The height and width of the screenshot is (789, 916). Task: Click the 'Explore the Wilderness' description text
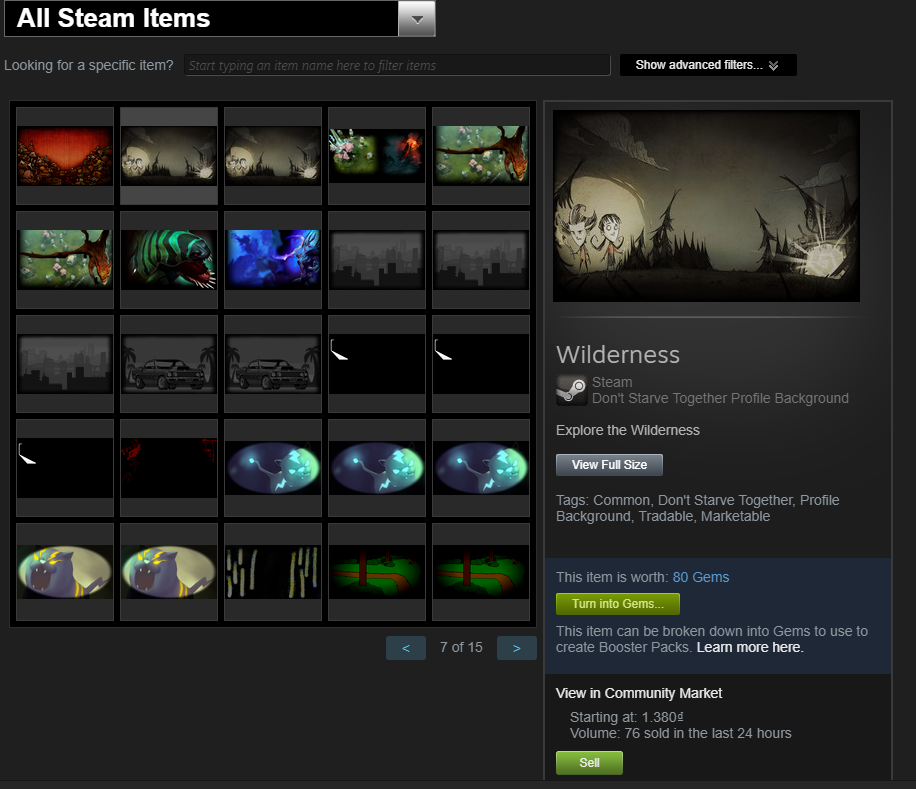click(627, 430)
